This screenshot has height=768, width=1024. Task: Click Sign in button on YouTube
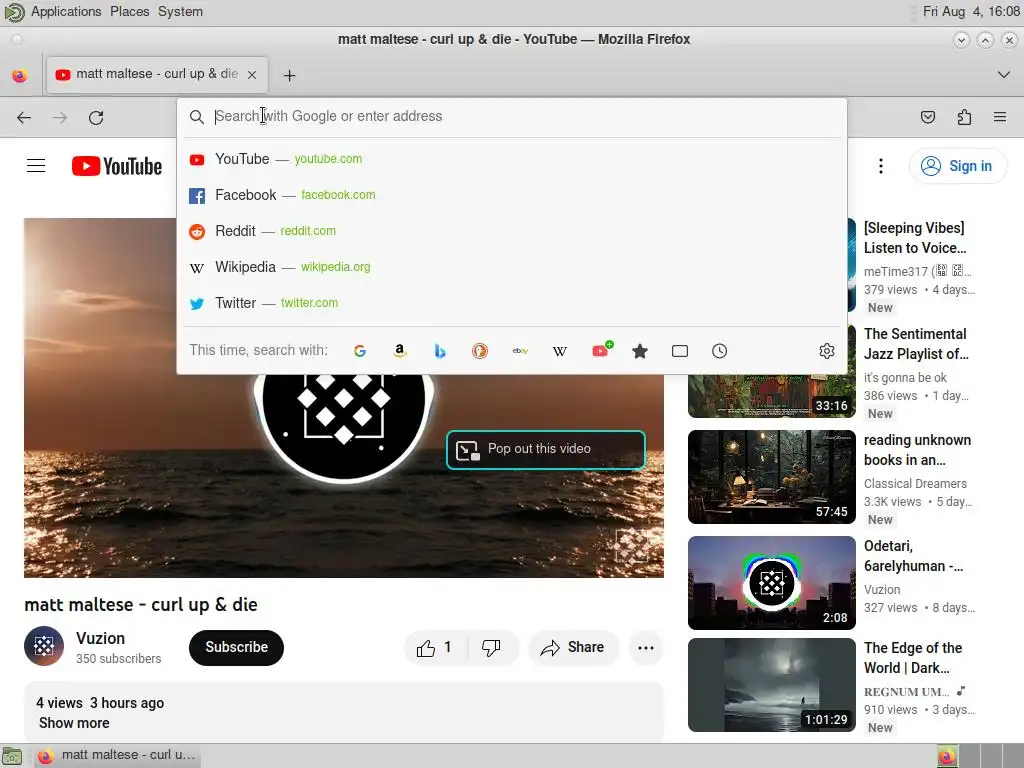[x=957, y=166]
